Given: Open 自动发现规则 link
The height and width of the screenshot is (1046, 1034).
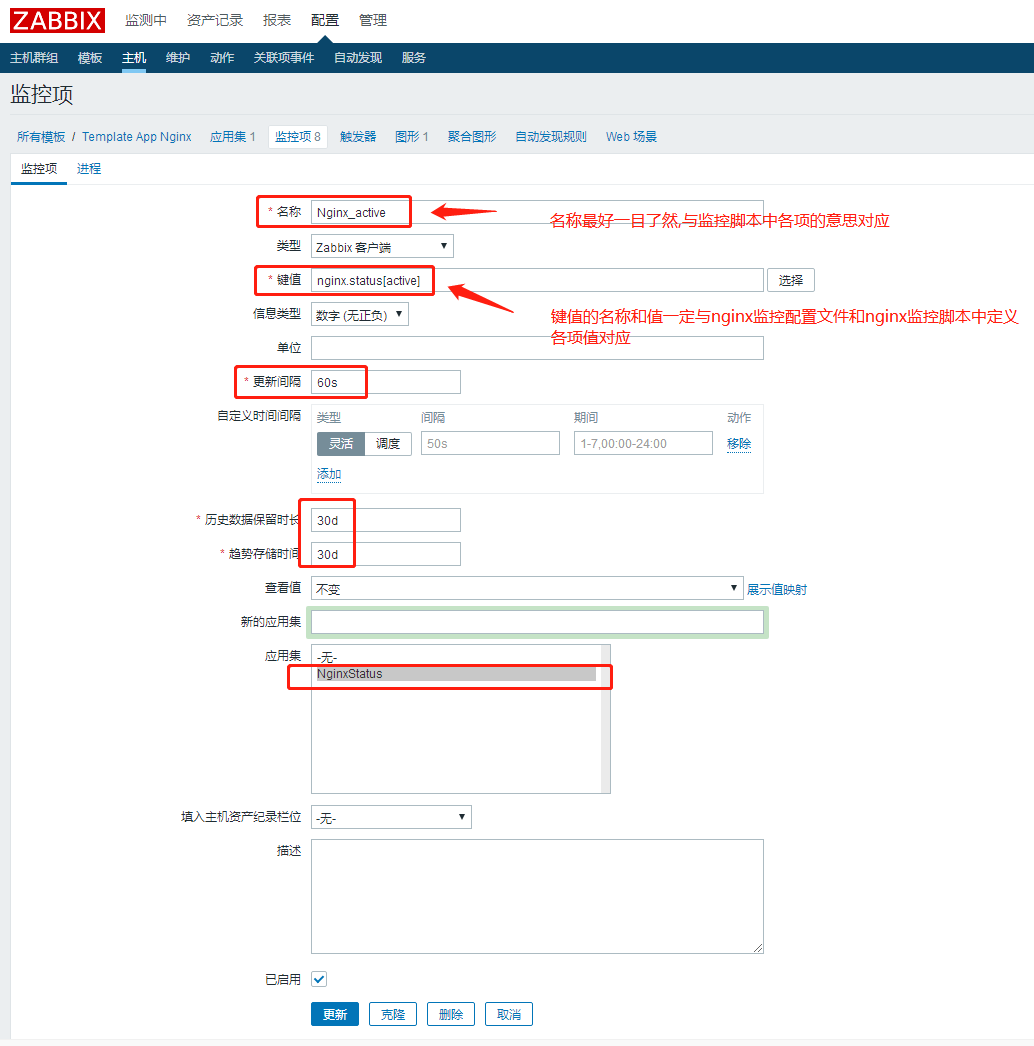Looking at the screenshot, I should 551,137.
